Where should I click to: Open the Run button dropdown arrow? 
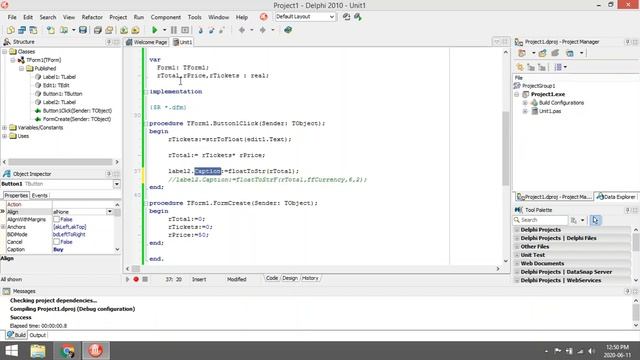click(164, 30)
